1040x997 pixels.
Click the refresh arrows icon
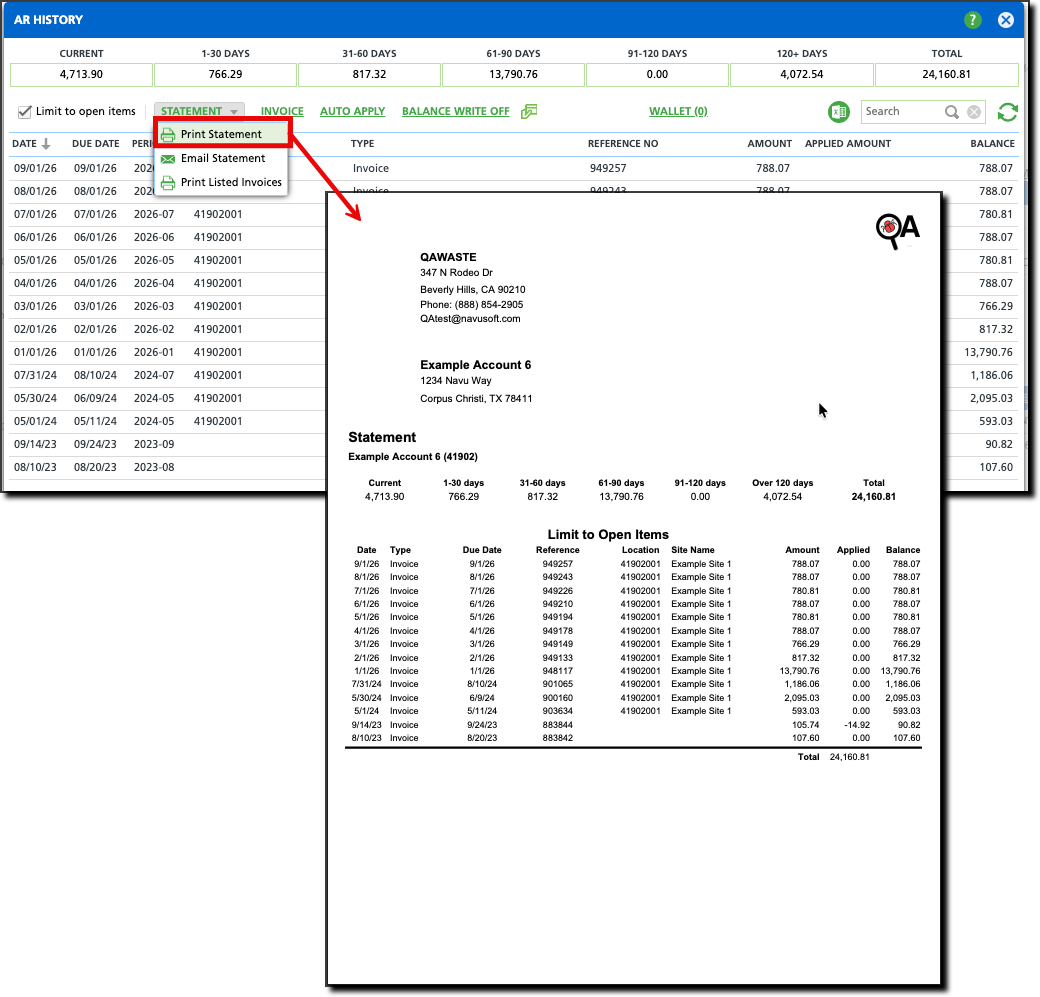tap(1008, 112)
